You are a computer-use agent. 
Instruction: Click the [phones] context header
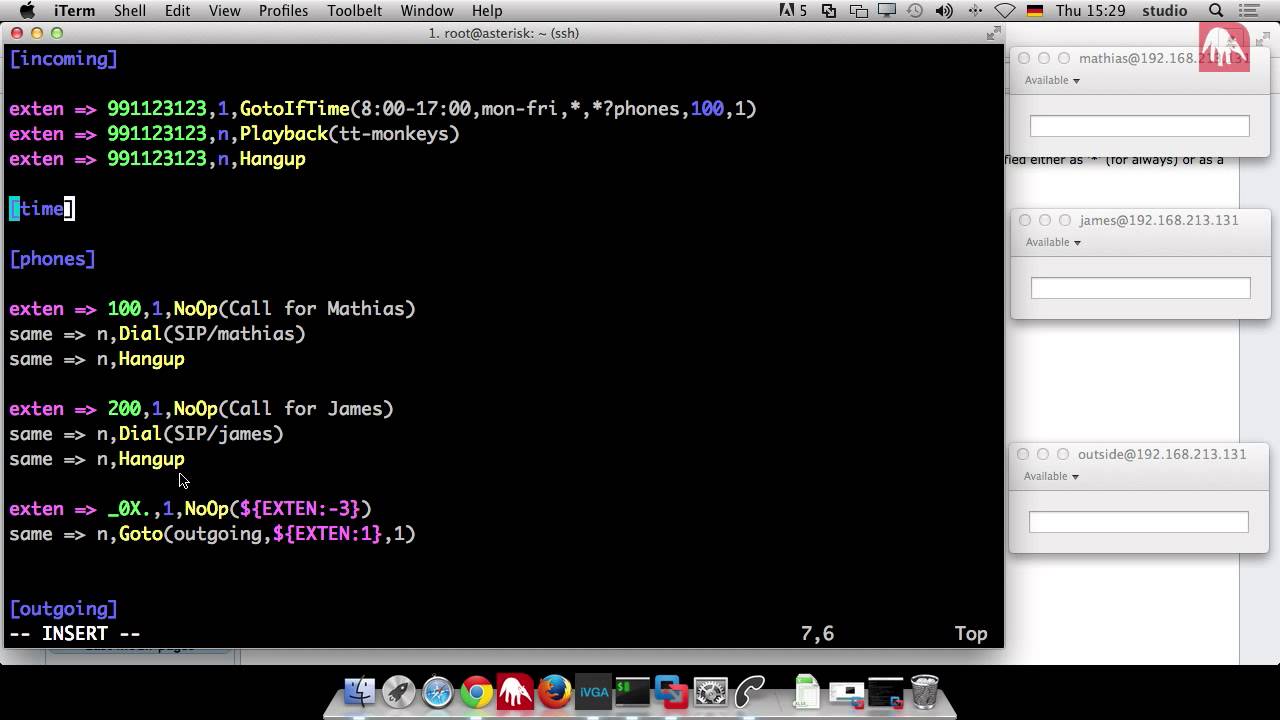tap(53, 259)
